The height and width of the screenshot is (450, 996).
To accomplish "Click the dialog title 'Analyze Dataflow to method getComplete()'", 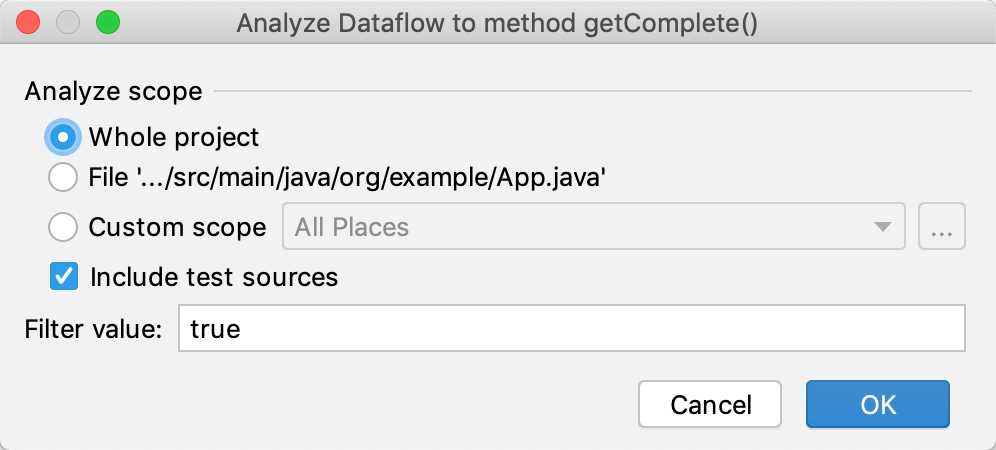I will (497, 23).
